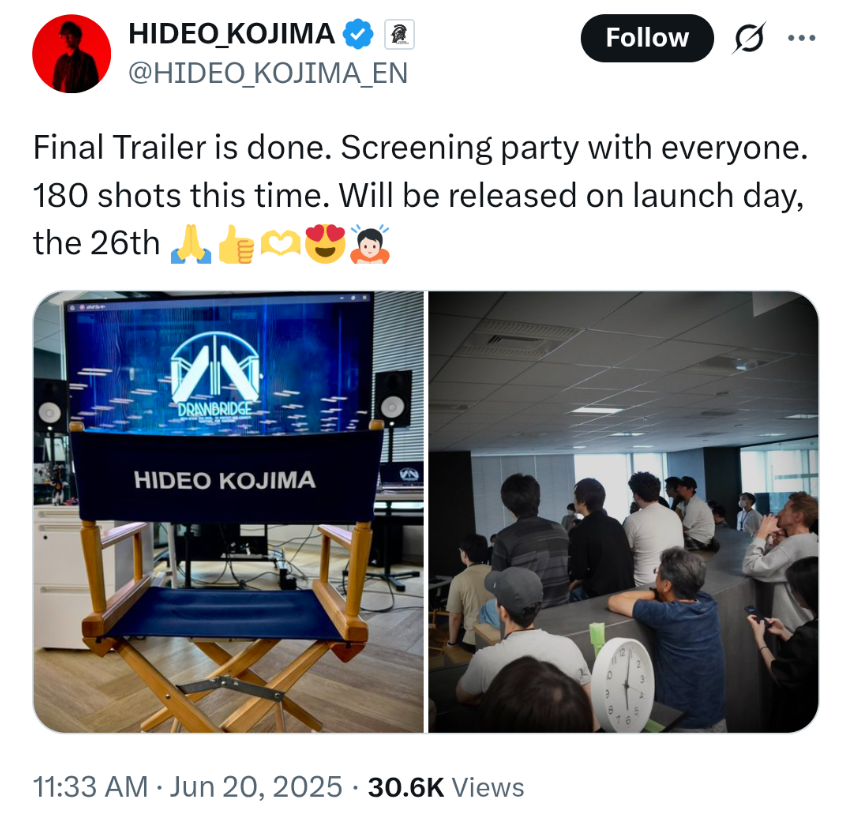Click the thumbs up emoji

[x=236, y=244]
